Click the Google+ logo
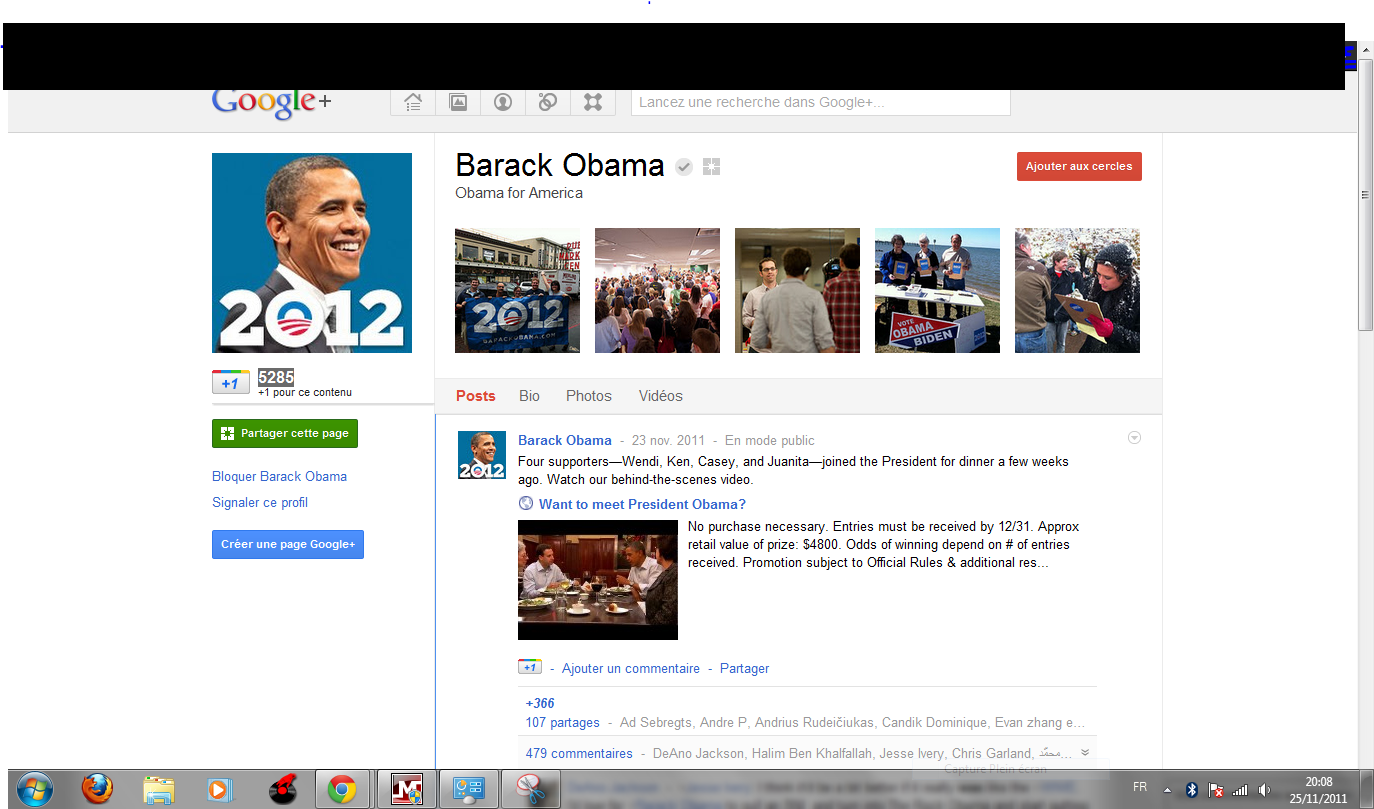The width and height of the screenshot is (1374, 809). click(271, 102)
